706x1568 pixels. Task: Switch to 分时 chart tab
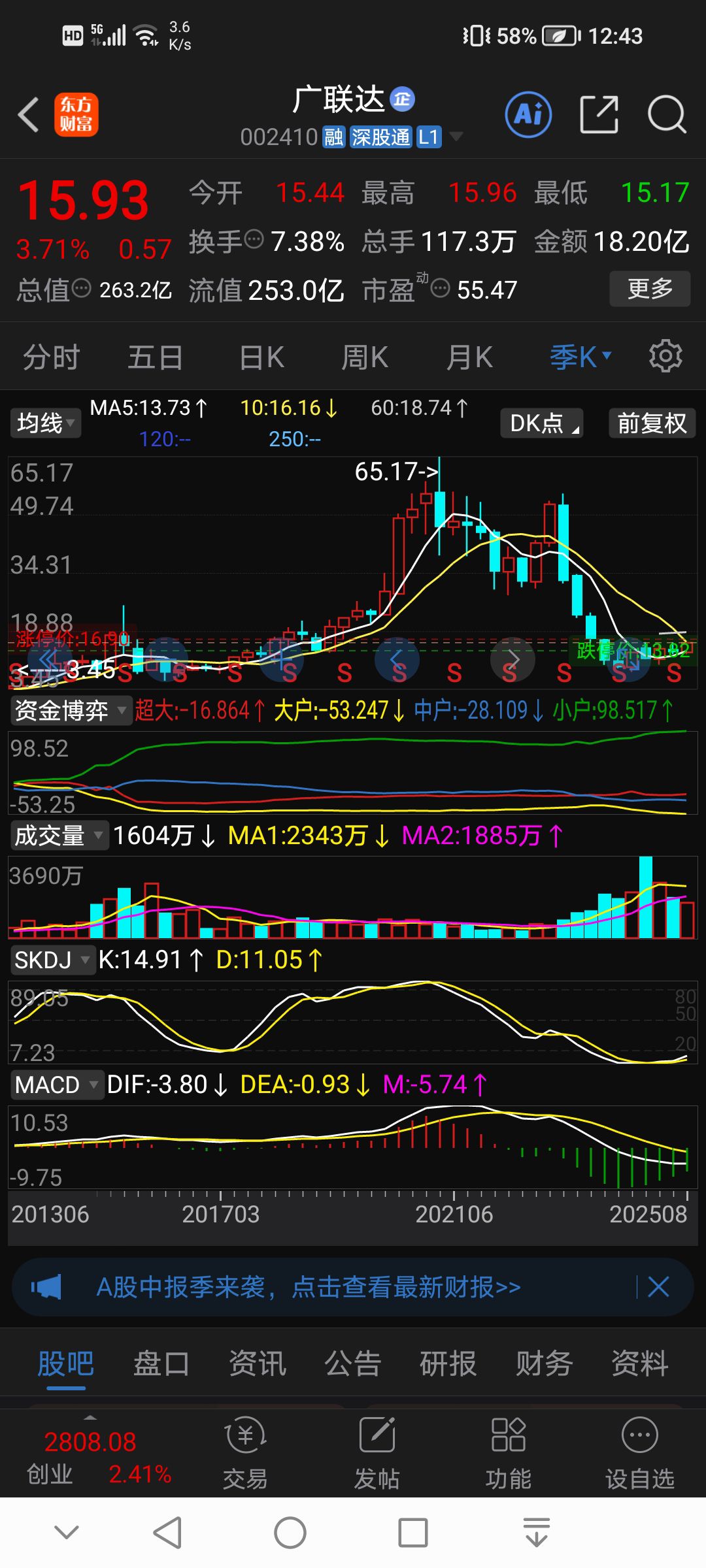(x=51, y=357)
